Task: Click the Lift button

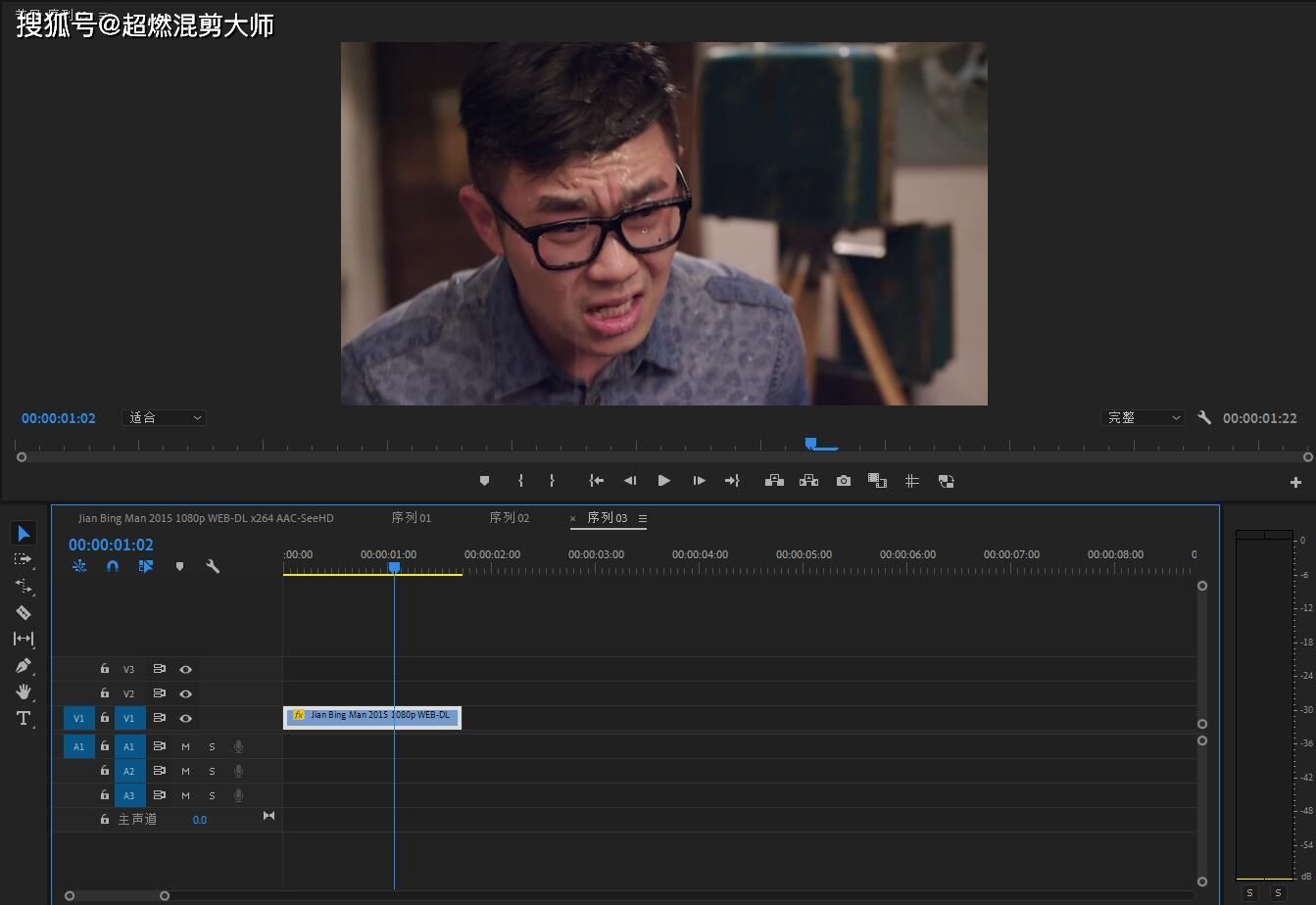Action: (x=774, y=481)
